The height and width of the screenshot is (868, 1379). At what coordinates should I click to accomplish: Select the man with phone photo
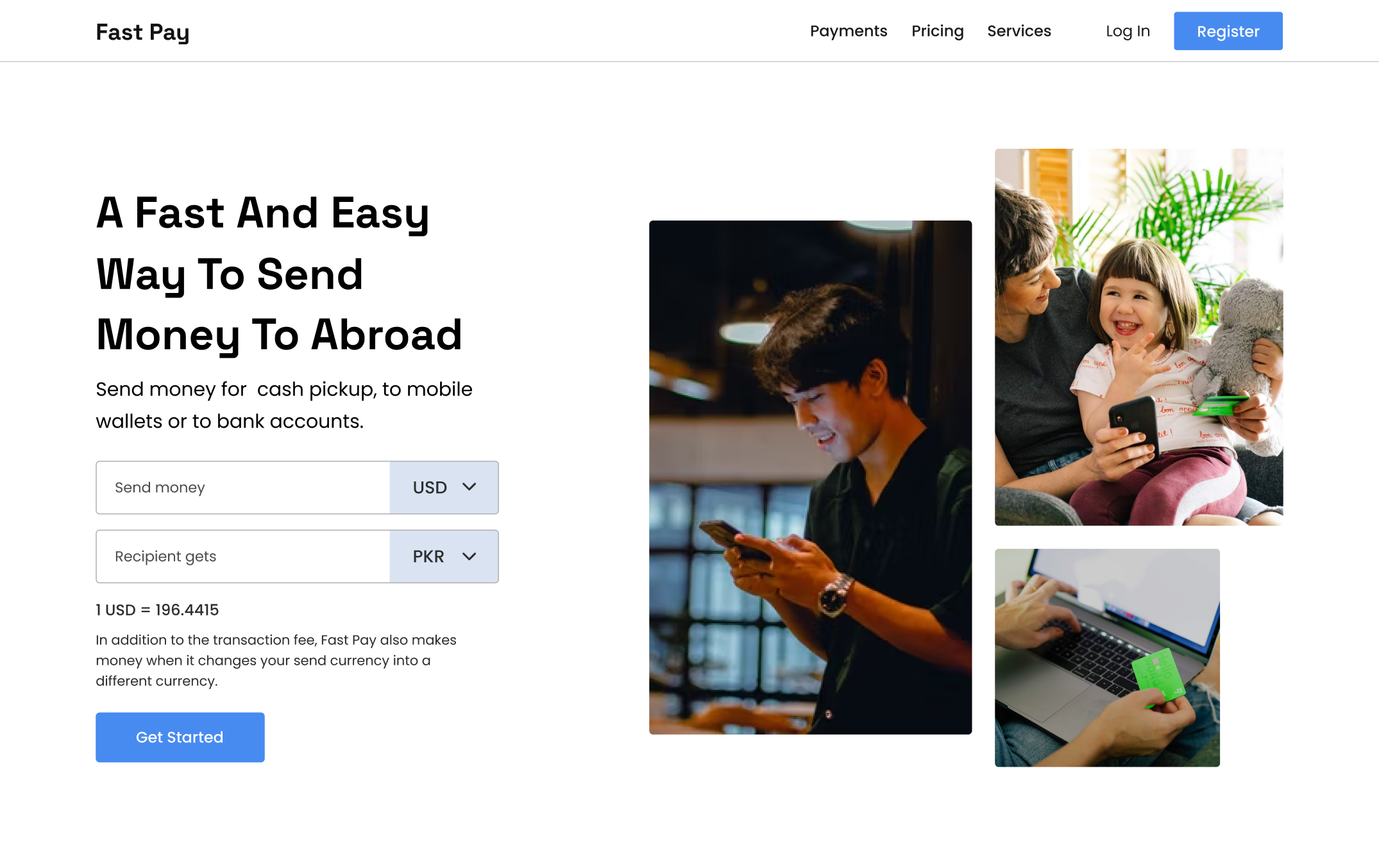[810, 478]
